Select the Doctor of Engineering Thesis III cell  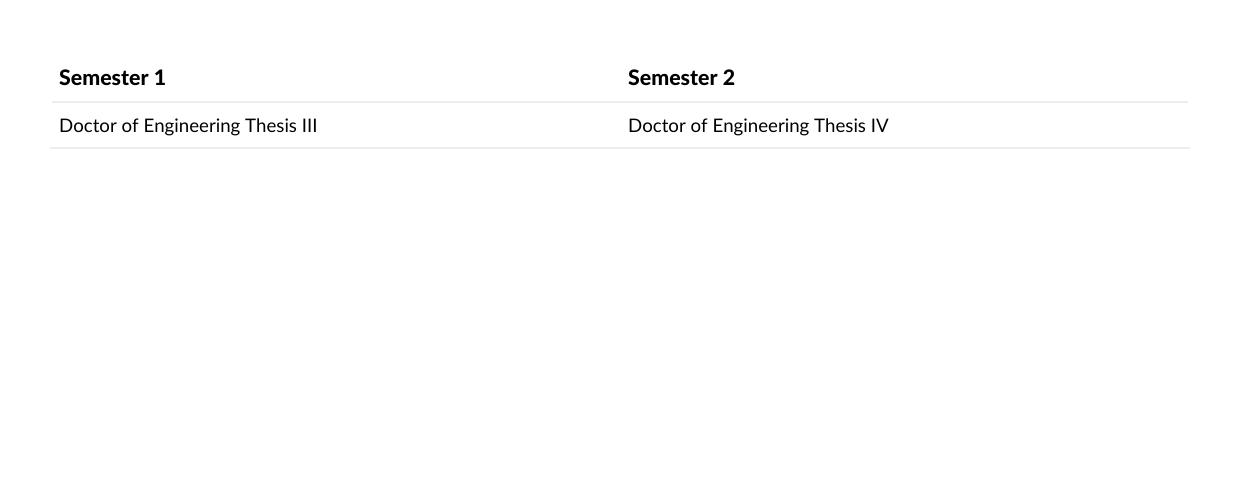[335, 125]
